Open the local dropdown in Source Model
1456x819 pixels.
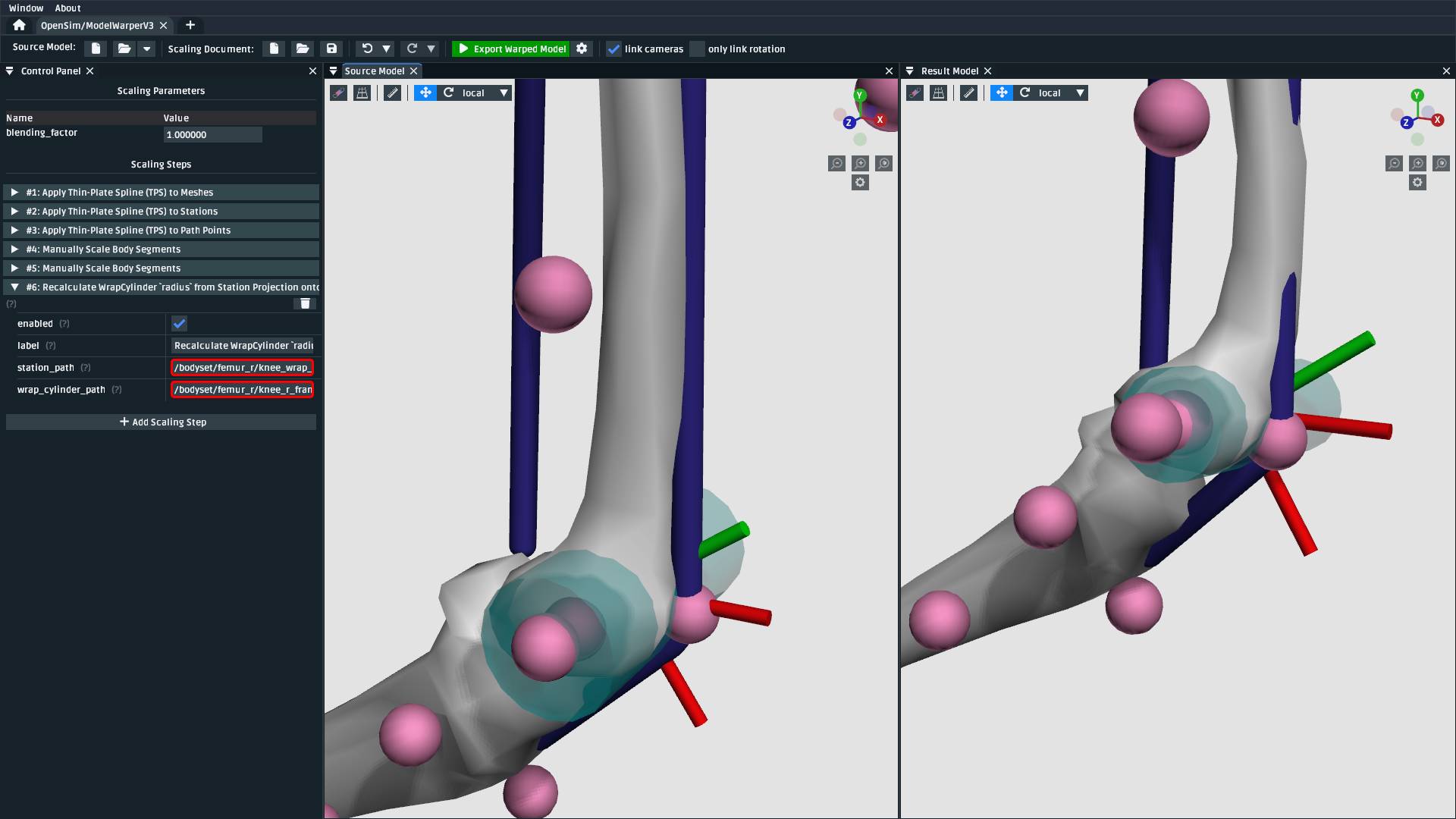[x=504, y=93]
